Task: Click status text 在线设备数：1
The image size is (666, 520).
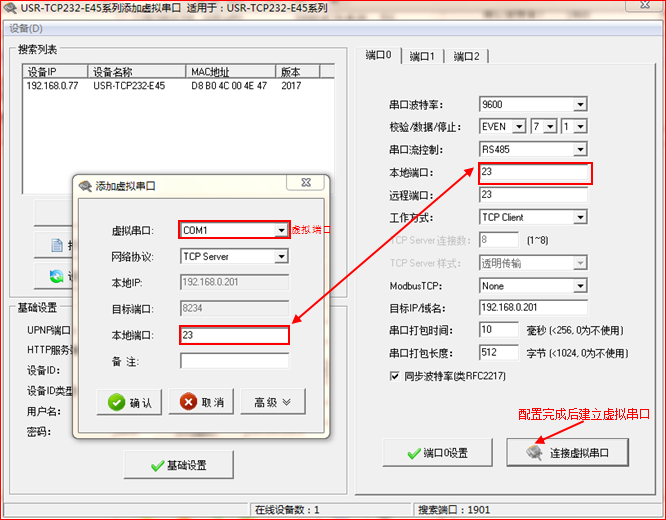Action: pyautogui.click(x=287, y=510)
